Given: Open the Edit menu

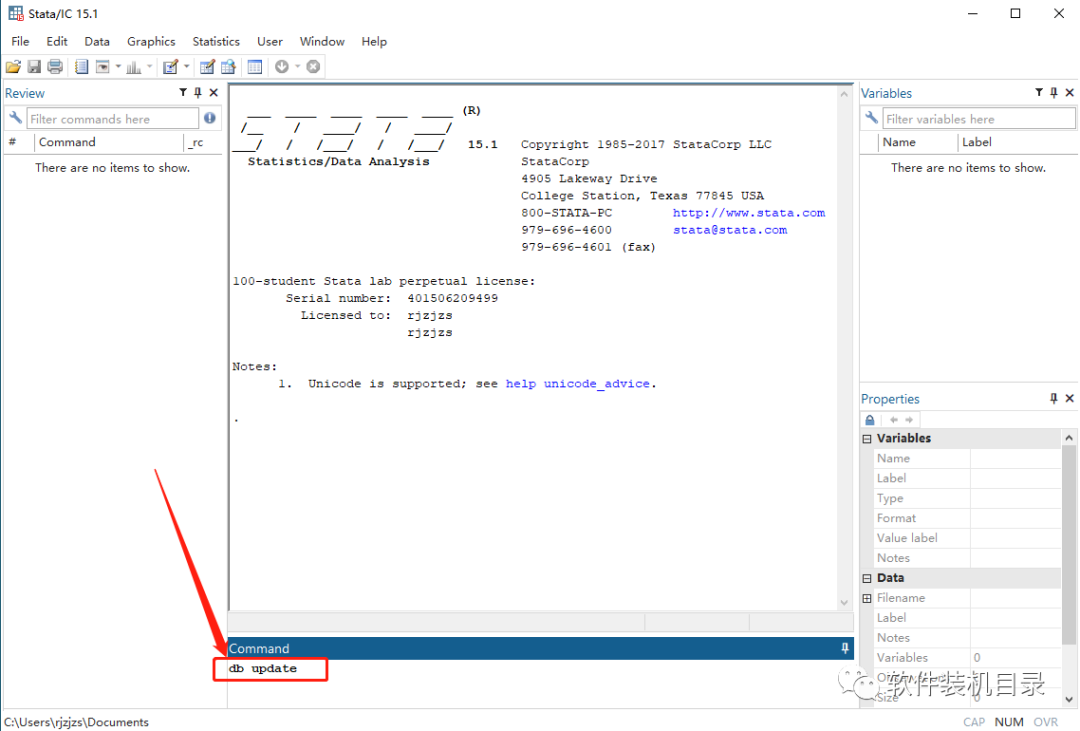Looking at the screenshot, I should [x=56, y=41].
